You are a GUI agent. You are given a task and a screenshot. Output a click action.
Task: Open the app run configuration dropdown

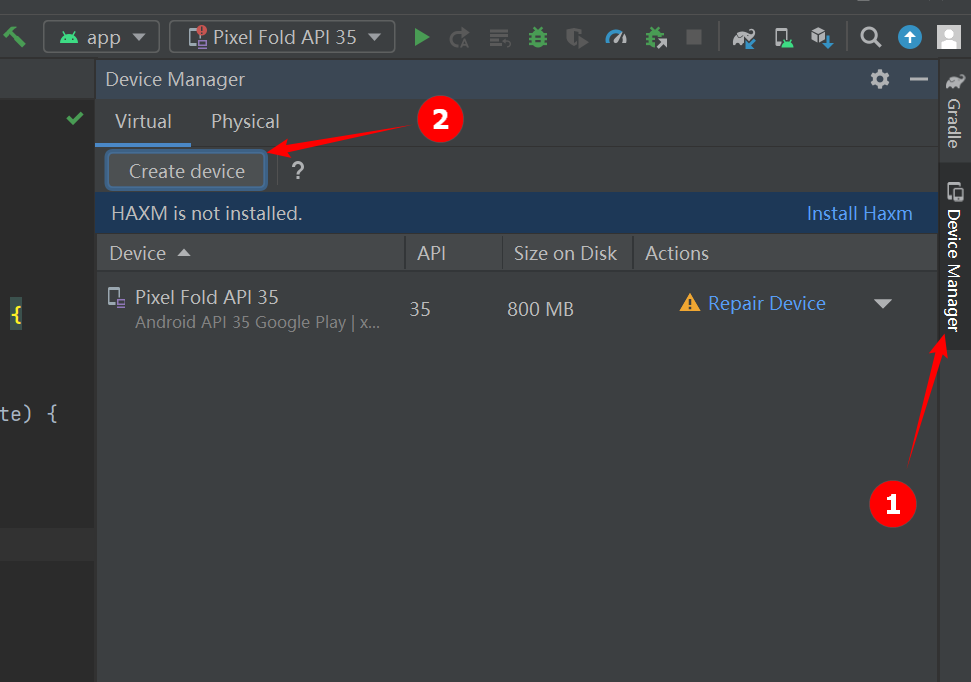click(x=102, y=37)
